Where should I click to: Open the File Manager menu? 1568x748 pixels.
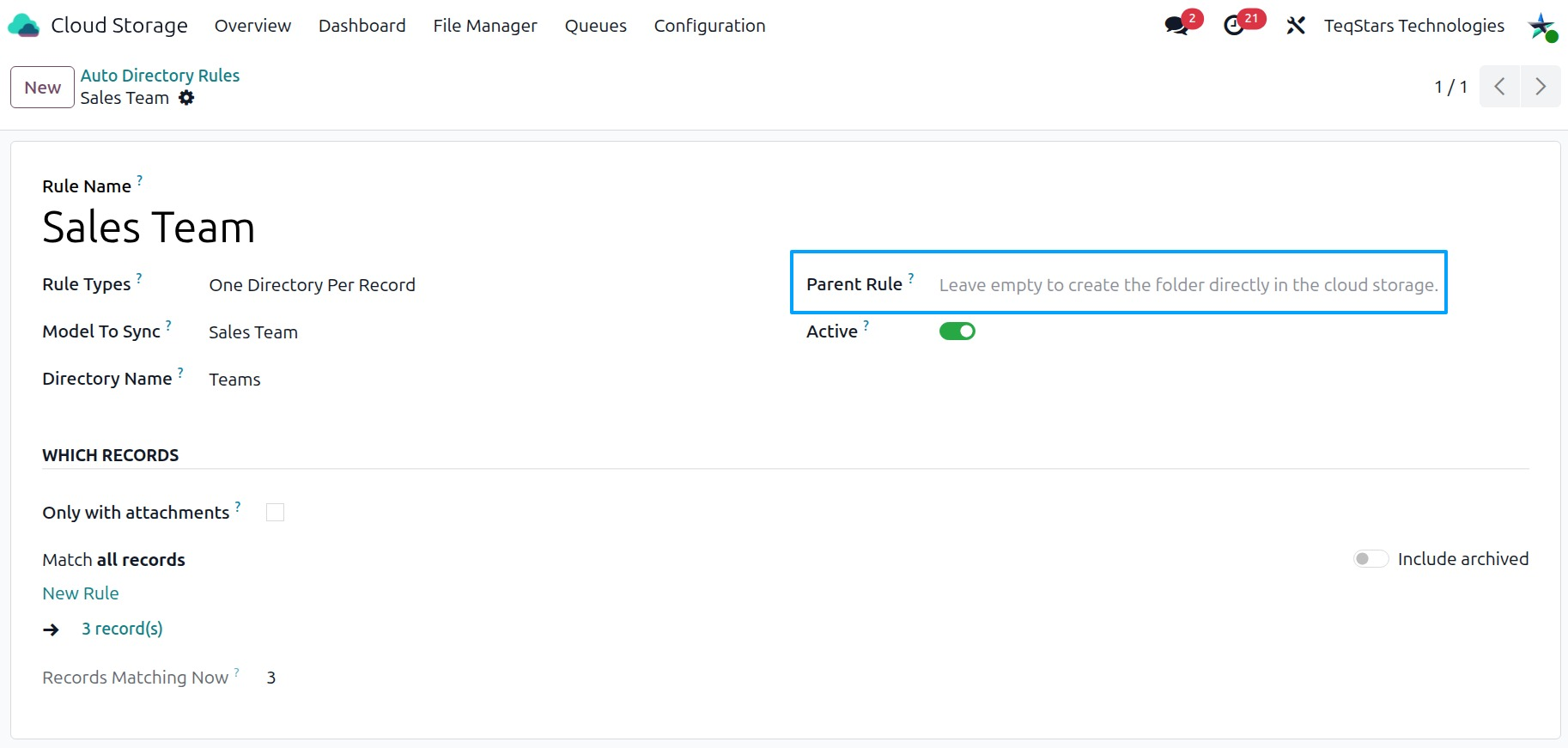click(485, 26)
